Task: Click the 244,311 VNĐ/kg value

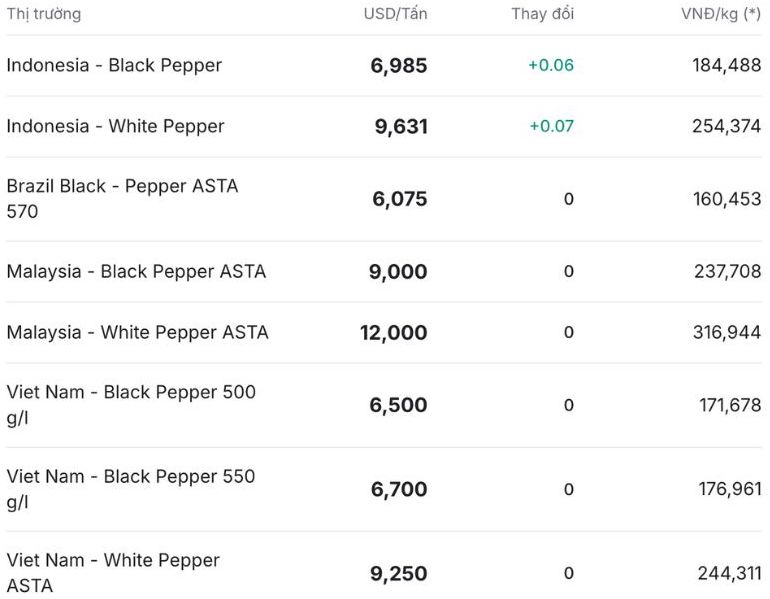Action: click(x=729, y=573)
